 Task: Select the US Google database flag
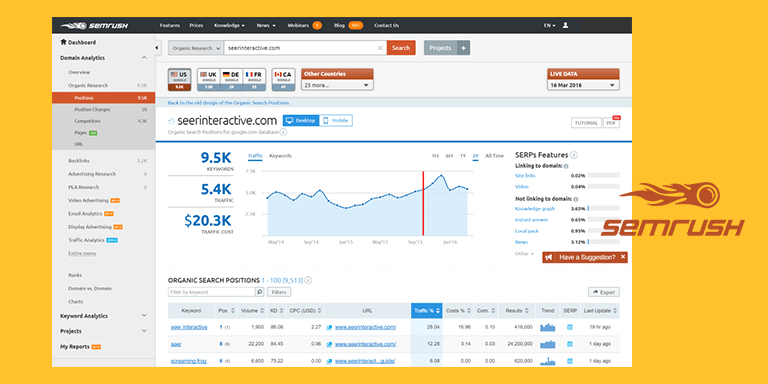pos(179,79)
